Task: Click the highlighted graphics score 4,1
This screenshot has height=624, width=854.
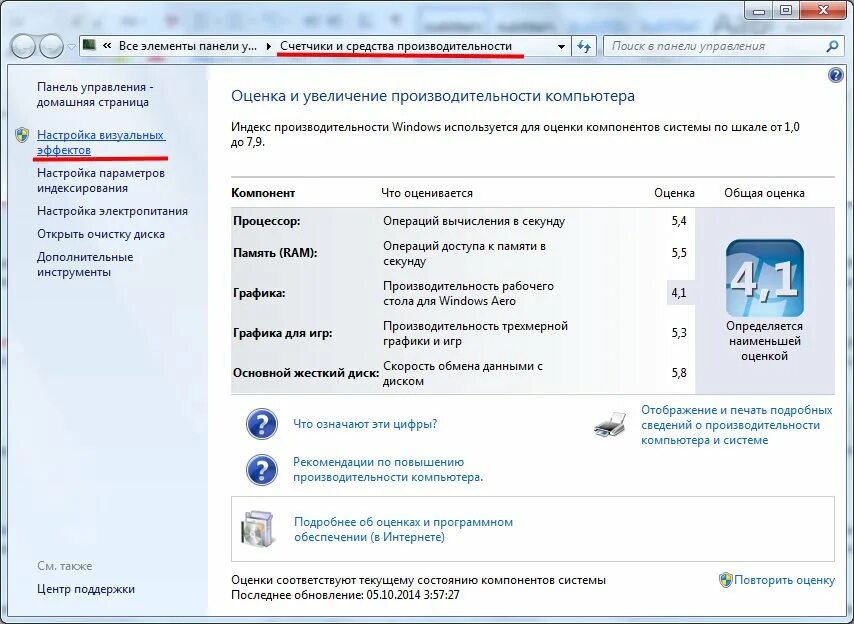Action: pos(679,293)
